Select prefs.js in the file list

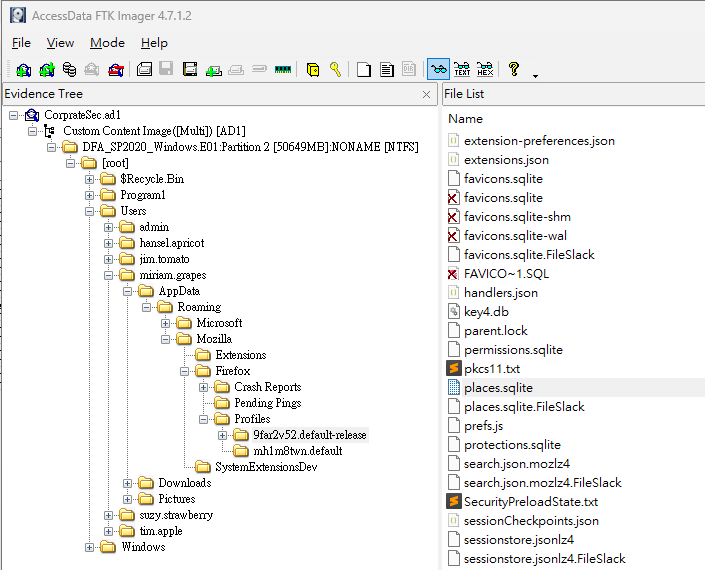(x=483, y=426)
